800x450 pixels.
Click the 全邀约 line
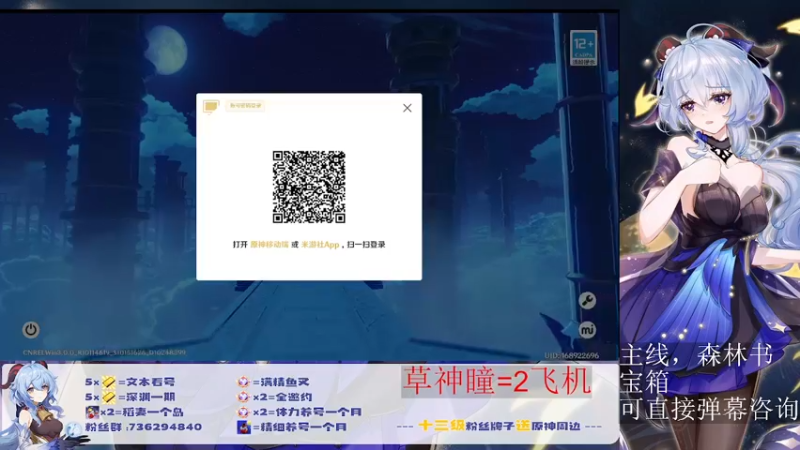[275, 397]
